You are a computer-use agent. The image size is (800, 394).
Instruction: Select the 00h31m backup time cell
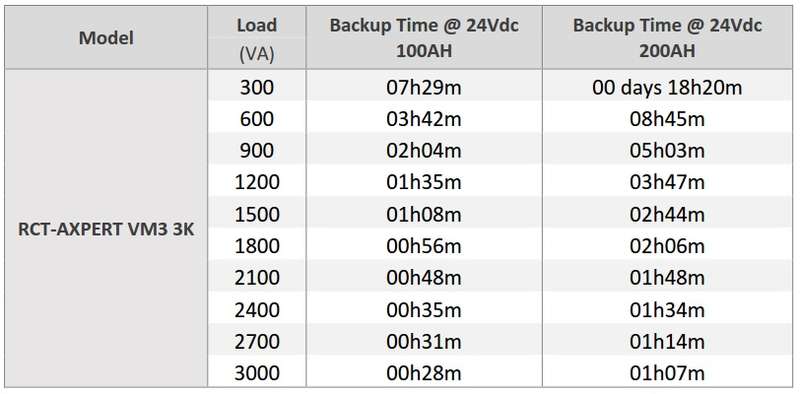[424, 340]
